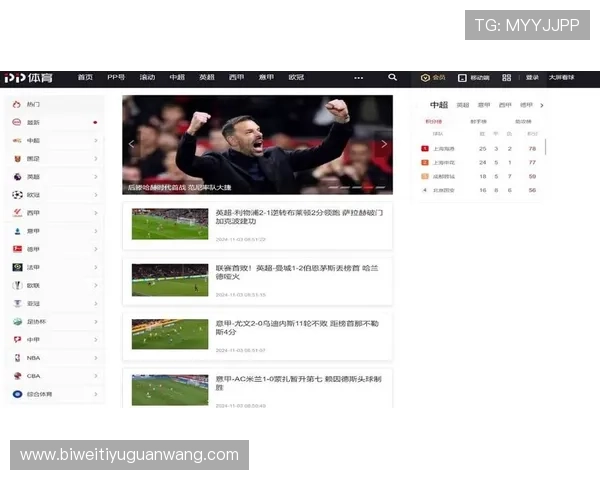Click the NBA icon in sidebar
The height and width of the screenshot is (480, 600).
tap(17, 357)
